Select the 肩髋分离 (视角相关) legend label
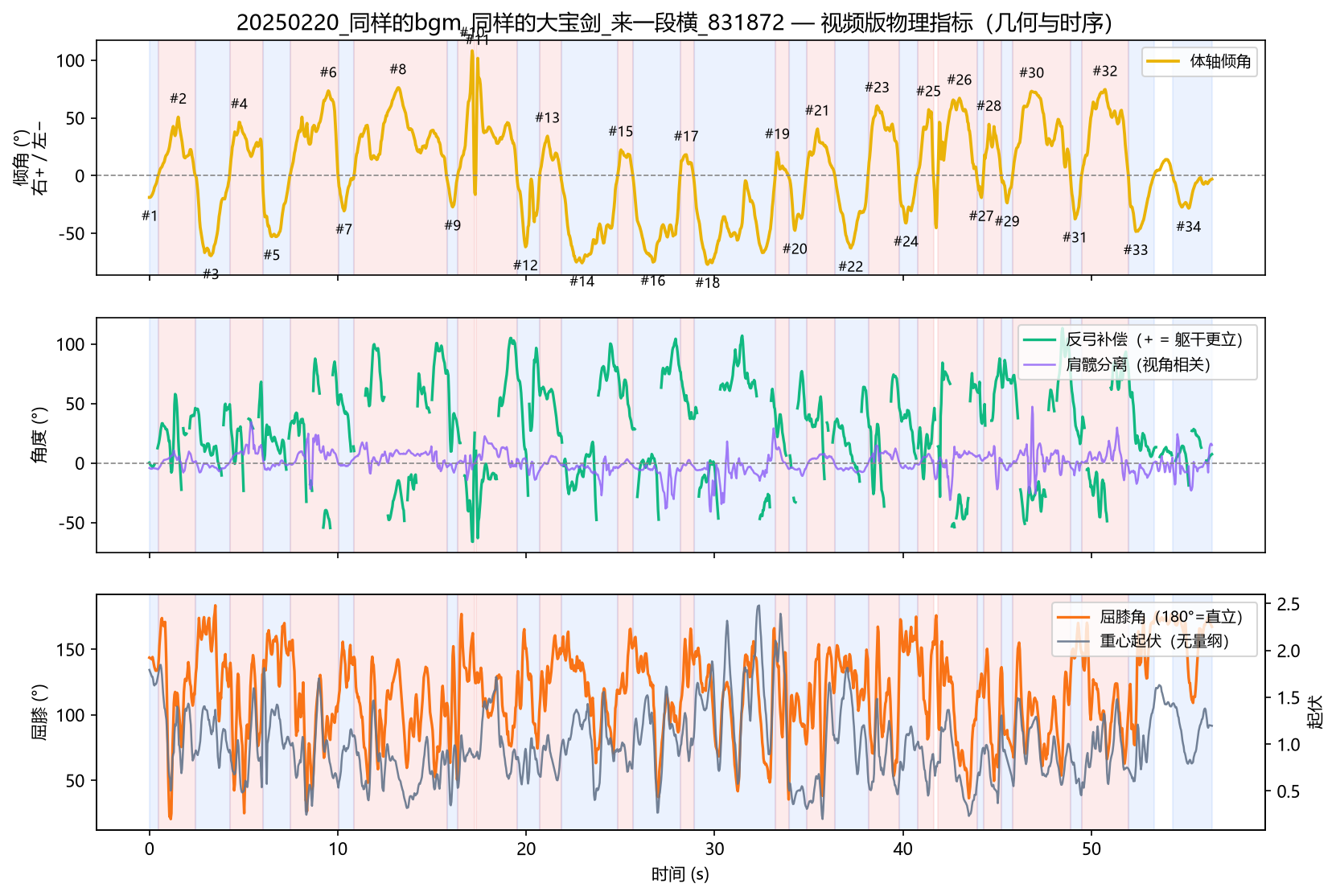 [1138, 364]
